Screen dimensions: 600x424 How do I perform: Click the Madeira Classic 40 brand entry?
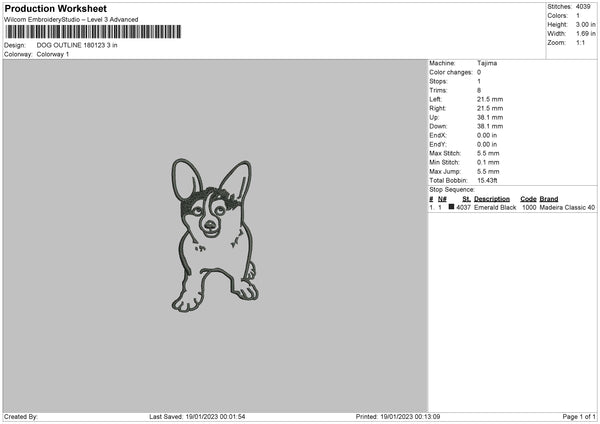pyautogui.click(x=567, y=208)
